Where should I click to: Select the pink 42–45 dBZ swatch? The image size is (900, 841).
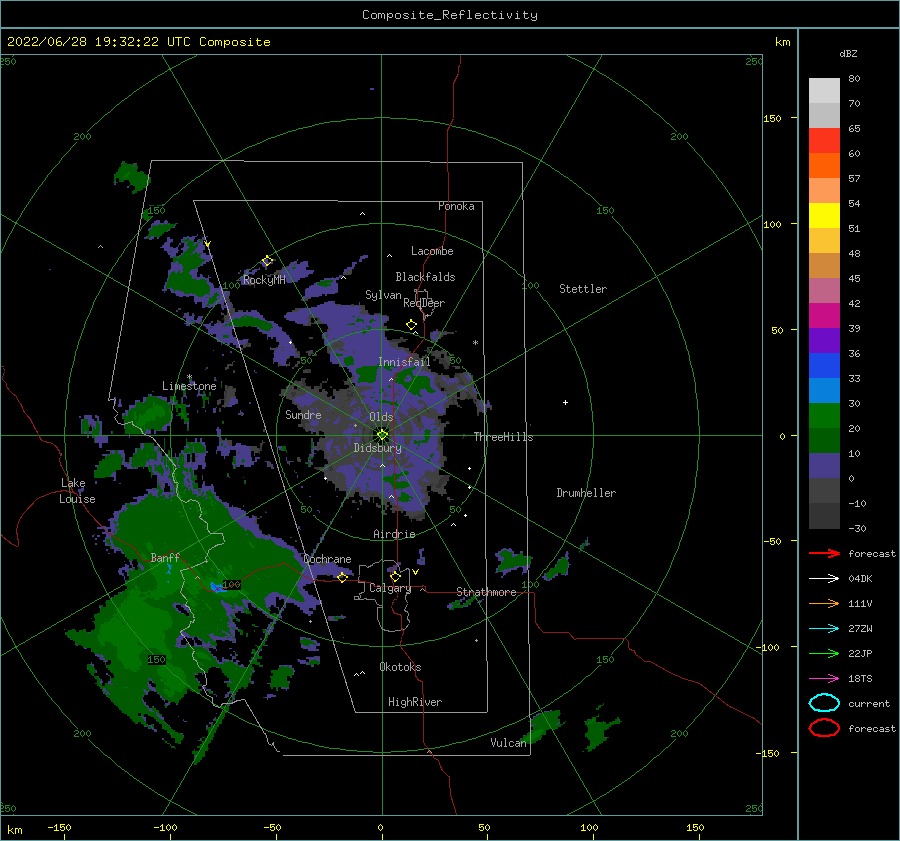(x=824, y=290)
